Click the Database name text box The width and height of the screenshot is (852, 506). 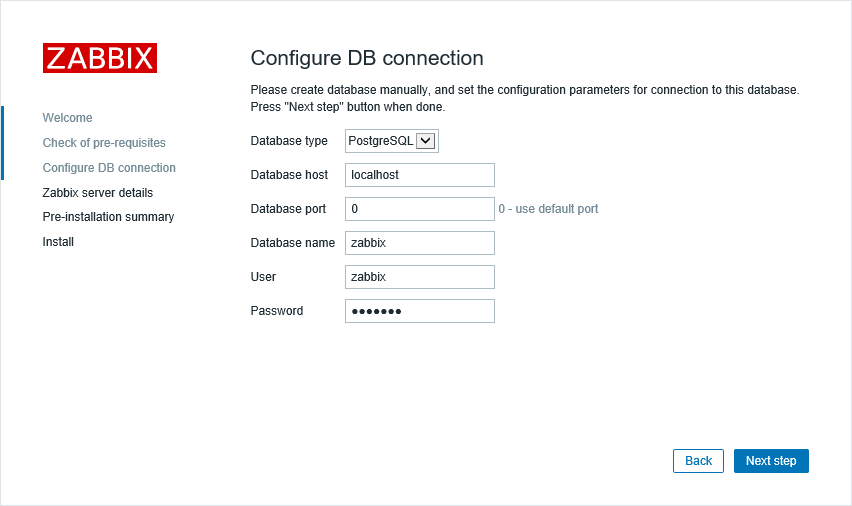tap(419, 243)
